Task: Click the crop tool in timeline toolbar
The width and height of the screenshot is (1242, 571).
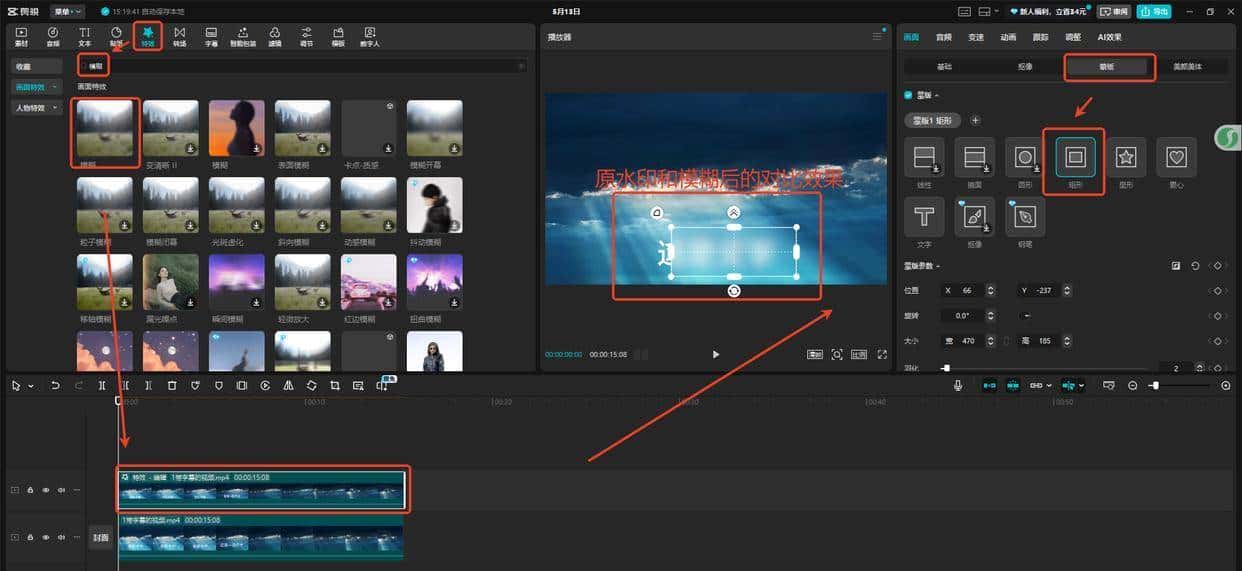Action: [x=334, y=385]
